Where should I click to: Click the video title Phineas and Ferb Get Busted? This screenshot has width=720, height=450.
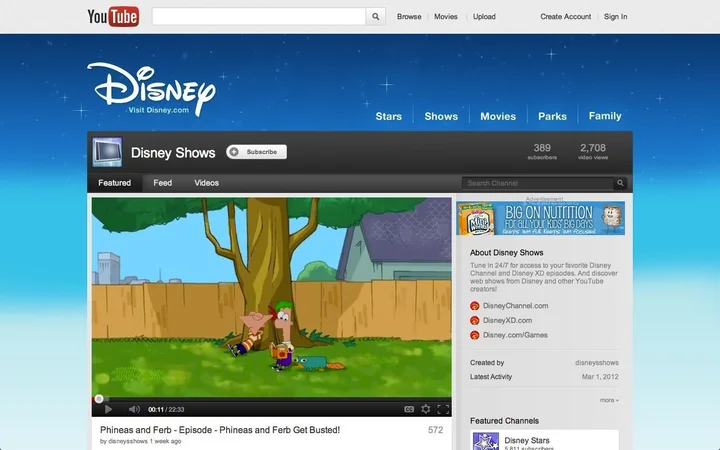click(x=220, y=430)
